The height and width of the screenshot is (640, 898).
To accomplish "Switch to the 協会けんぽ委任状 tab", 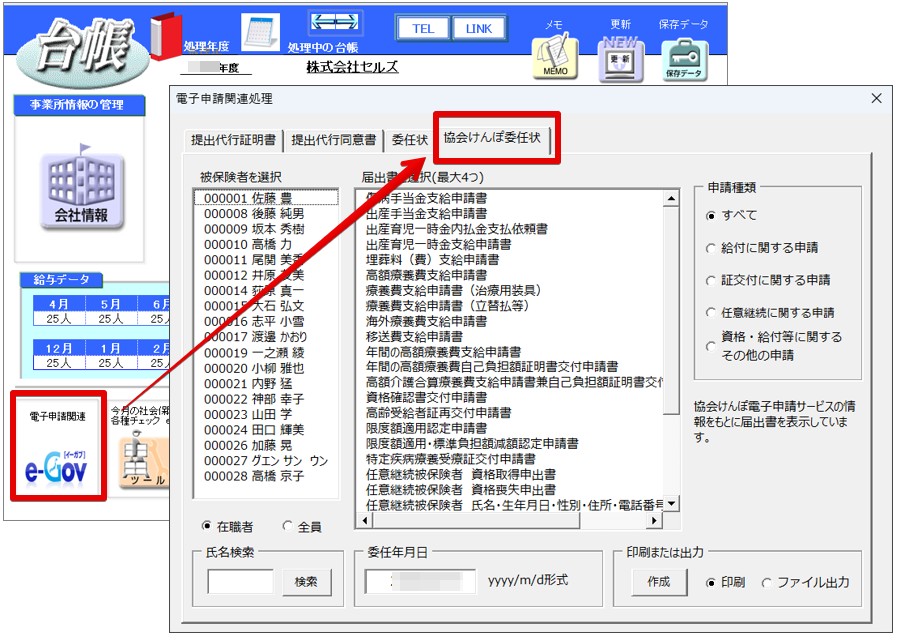I will pos(492,138).
